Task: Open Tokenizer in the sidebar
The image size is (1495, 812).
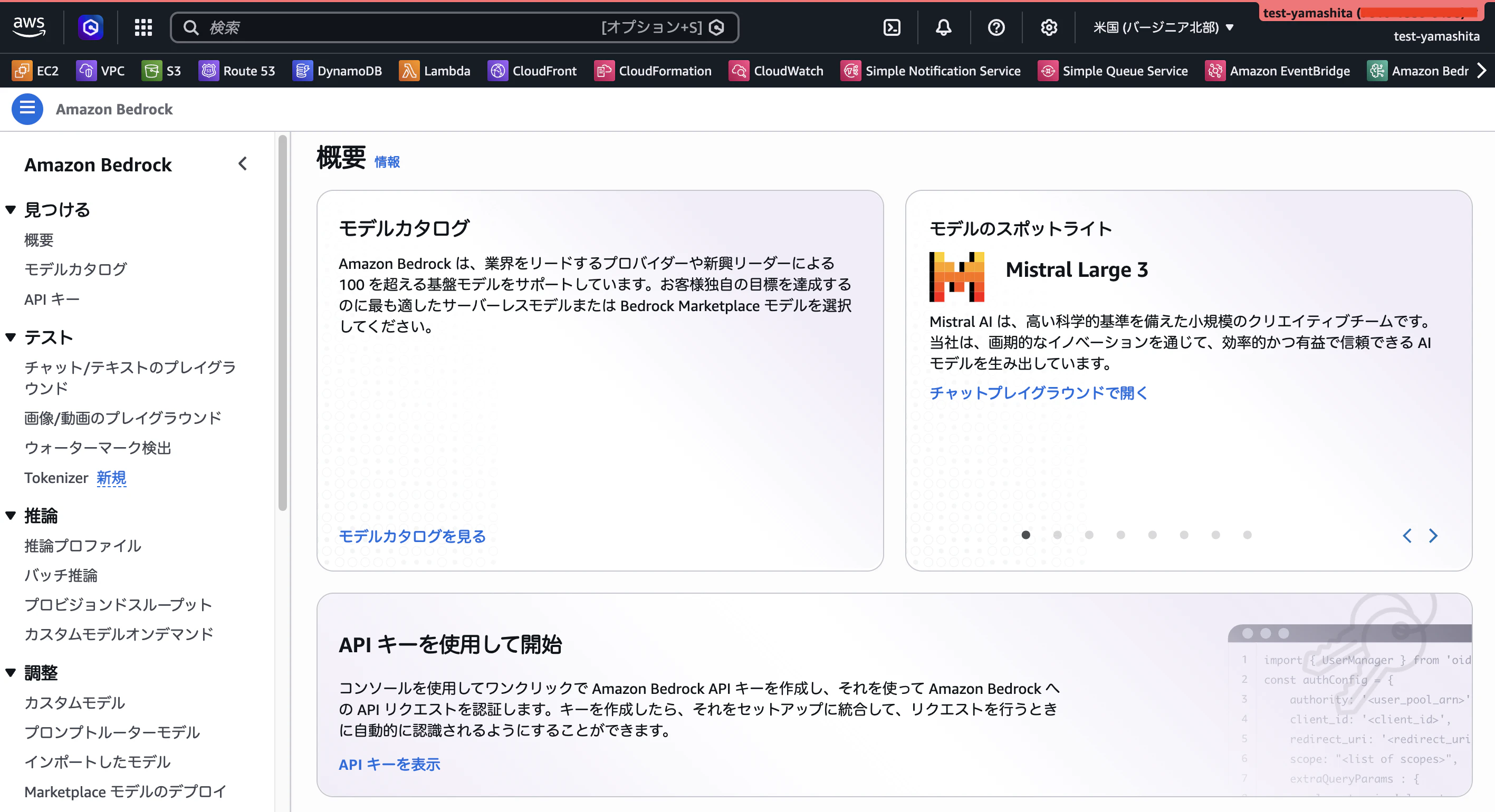Action: 56,477
